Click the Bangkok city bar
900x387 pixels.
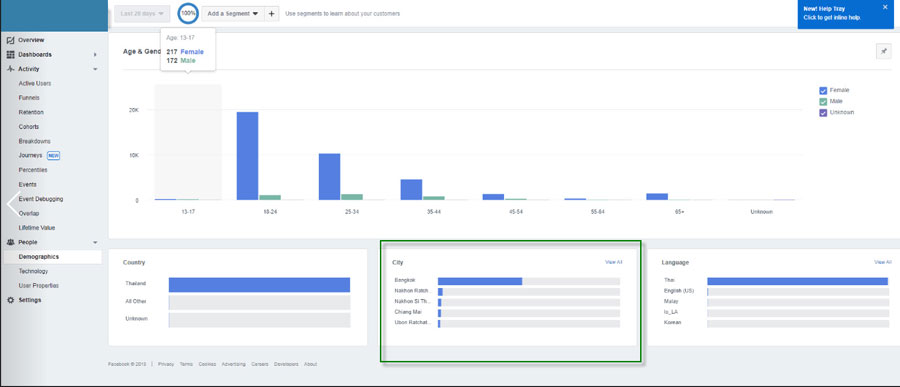coord(480,281)
